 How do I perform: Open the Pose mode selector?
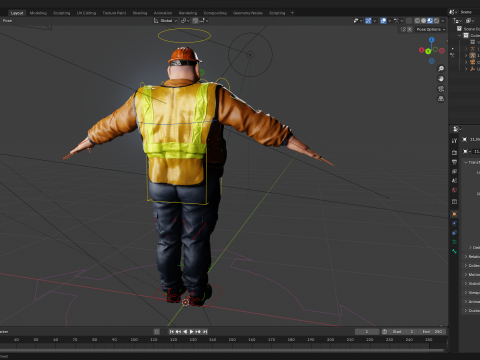7,21
